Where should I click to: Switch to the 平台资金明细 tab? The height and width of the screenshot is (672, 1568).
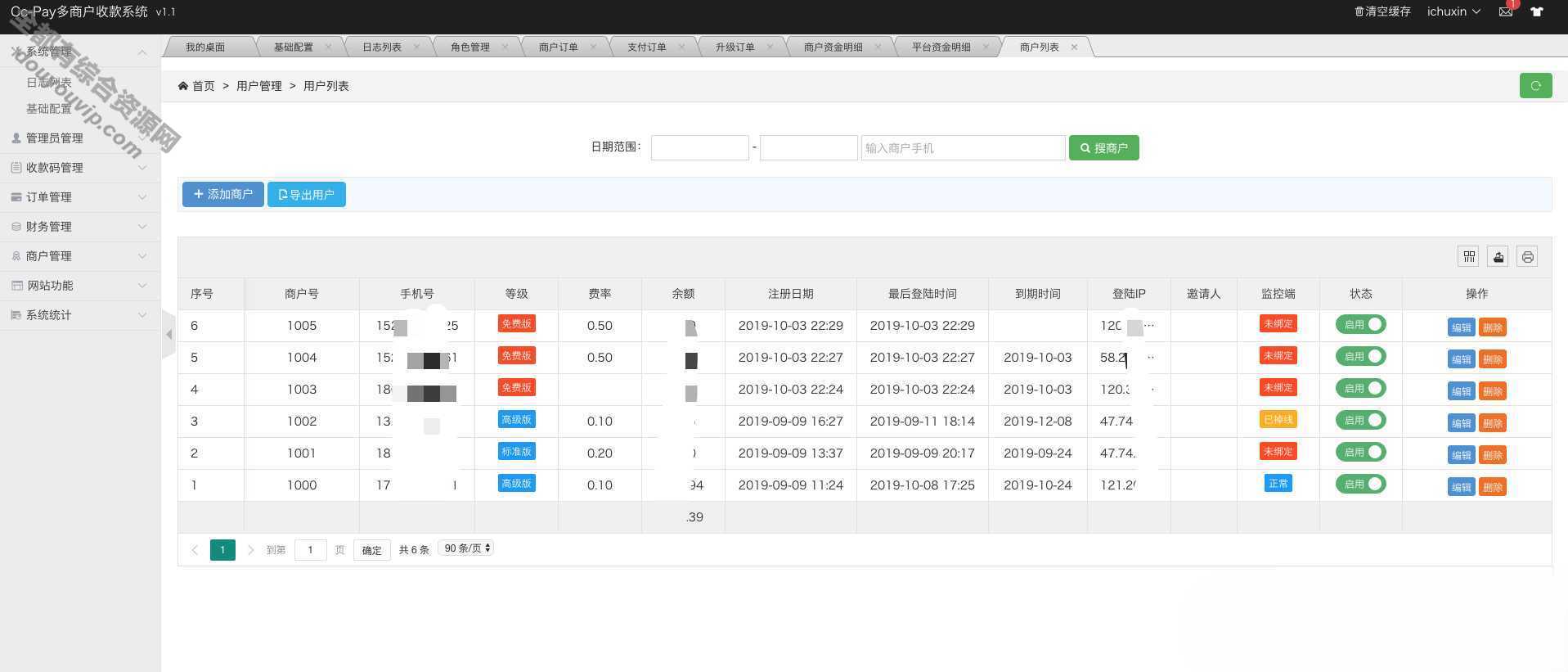click(941, 47)
